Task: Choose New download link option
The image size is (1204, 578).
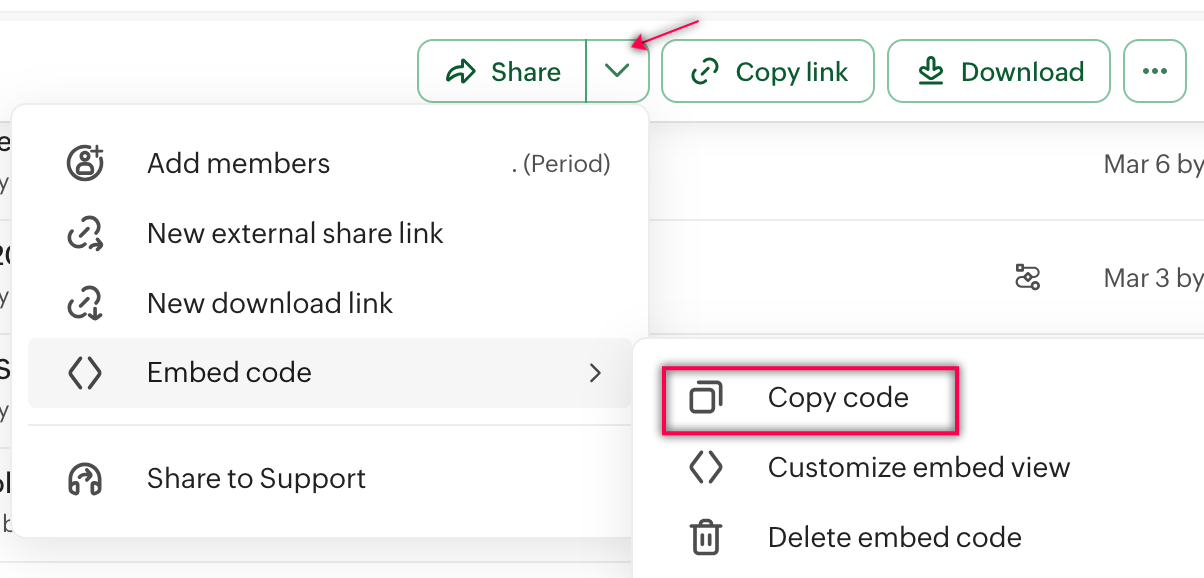Action: click(270, 304)
